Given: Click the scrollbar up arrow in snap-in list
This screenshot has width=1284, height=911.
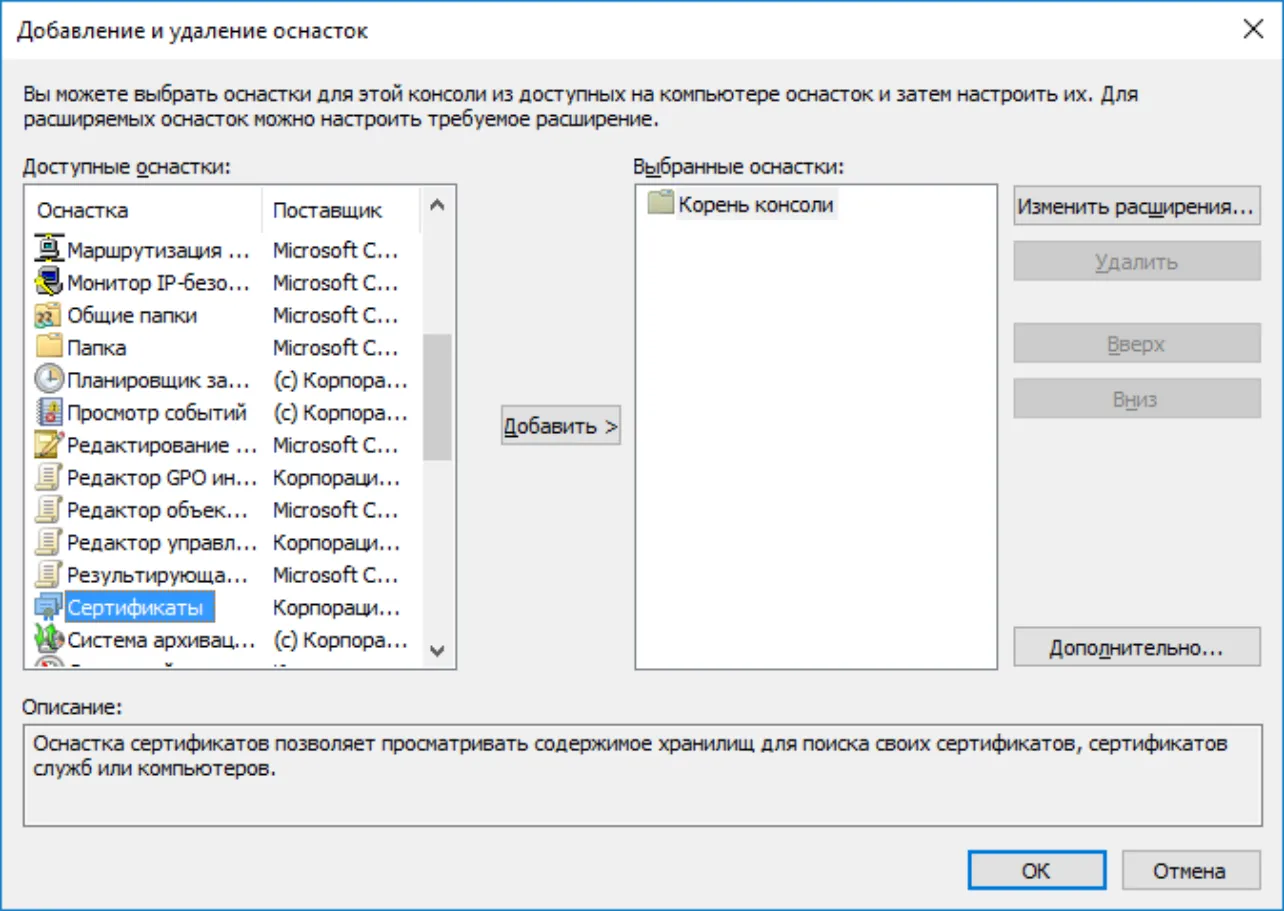Looking at the screenshot, I should (x=437, y=205).
